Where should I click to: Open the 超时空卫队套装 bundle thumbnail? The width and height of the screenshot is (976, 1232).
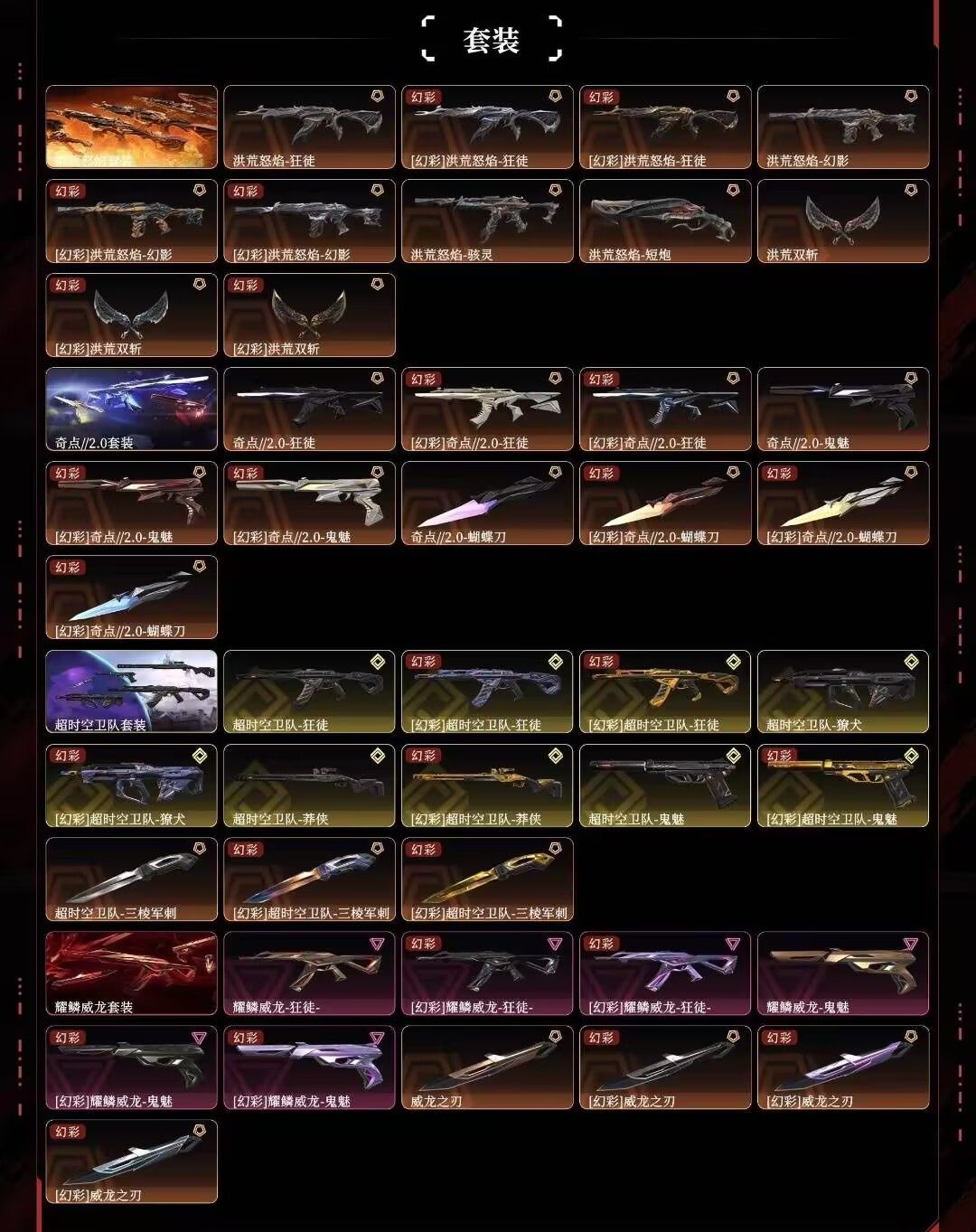(x=132, y=691)
